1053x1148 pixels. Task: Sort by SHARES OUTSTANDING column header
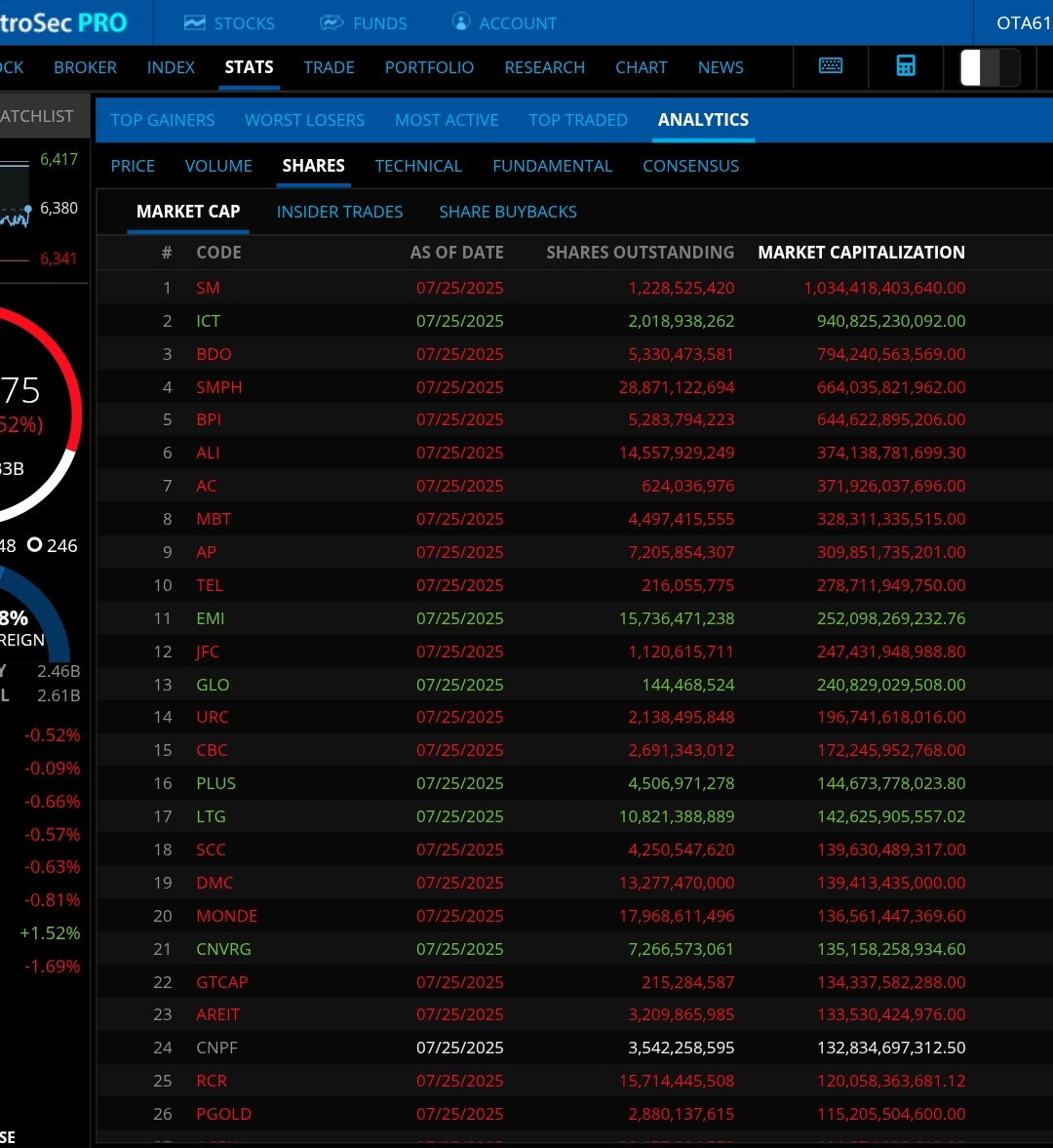641,253
